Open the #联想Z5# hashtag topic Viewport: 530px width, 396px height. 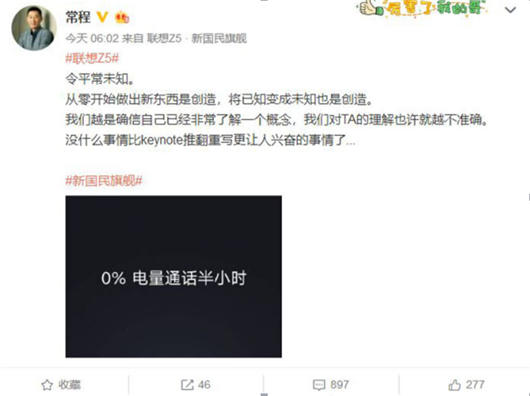pos(92,58)
